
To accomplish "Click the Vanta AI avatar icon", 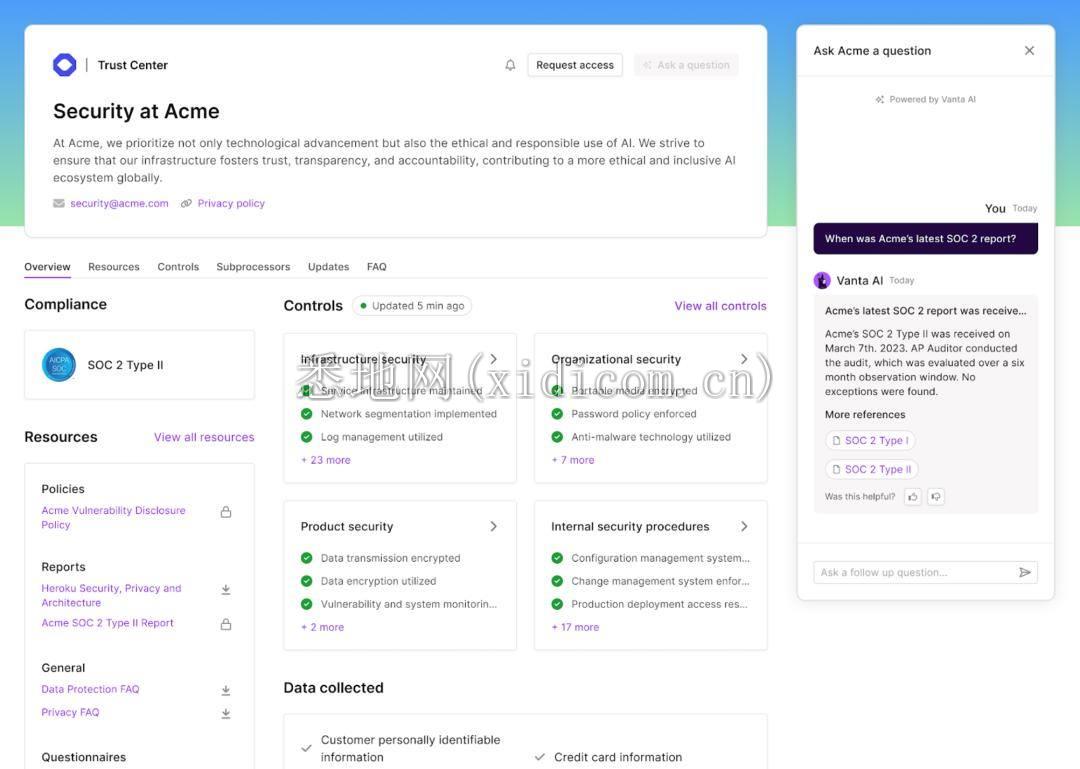I will [x=822, y=280].
